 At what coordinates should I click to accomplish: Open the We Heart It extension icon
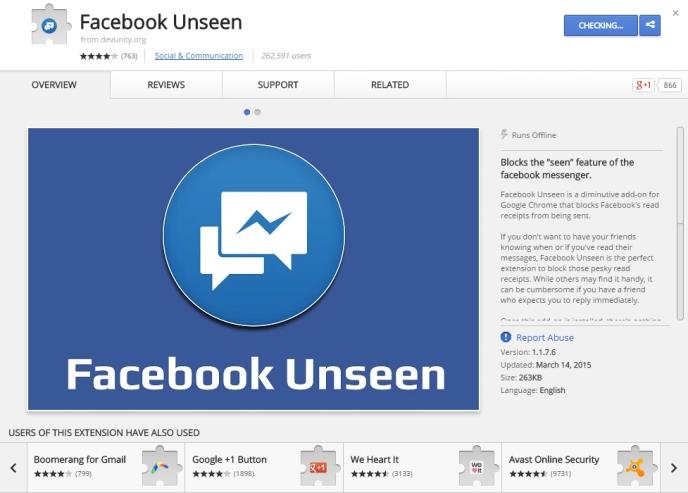(x=477, y=466)
